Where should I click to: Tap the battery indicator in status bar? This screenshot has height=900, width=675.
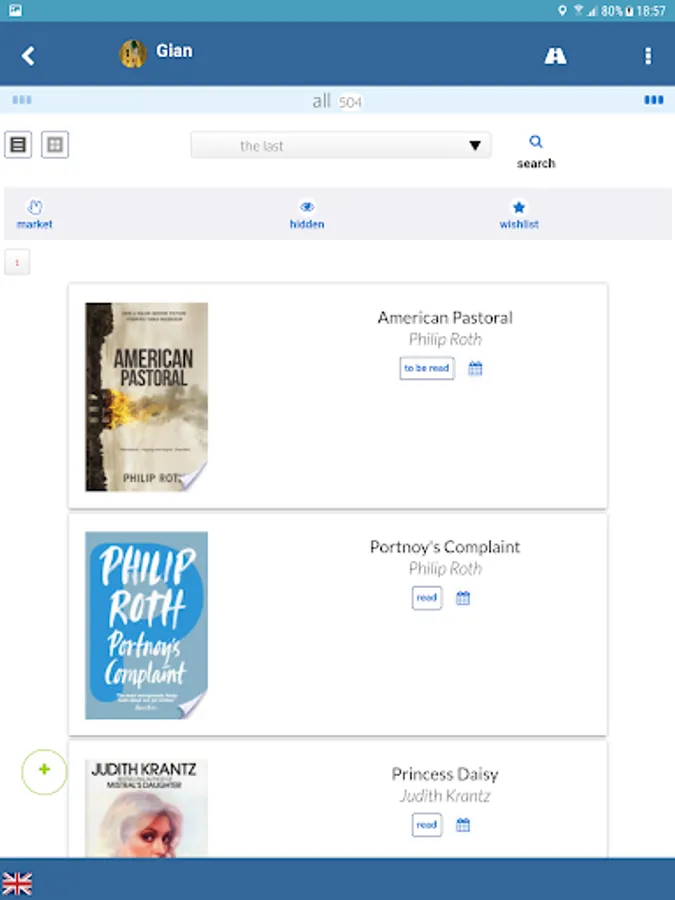tap(630, 10)
